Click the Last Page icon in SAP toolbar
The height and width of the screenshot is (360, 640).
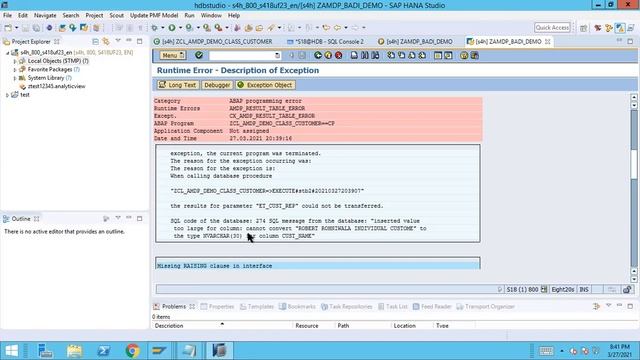(x=422, y=55)
